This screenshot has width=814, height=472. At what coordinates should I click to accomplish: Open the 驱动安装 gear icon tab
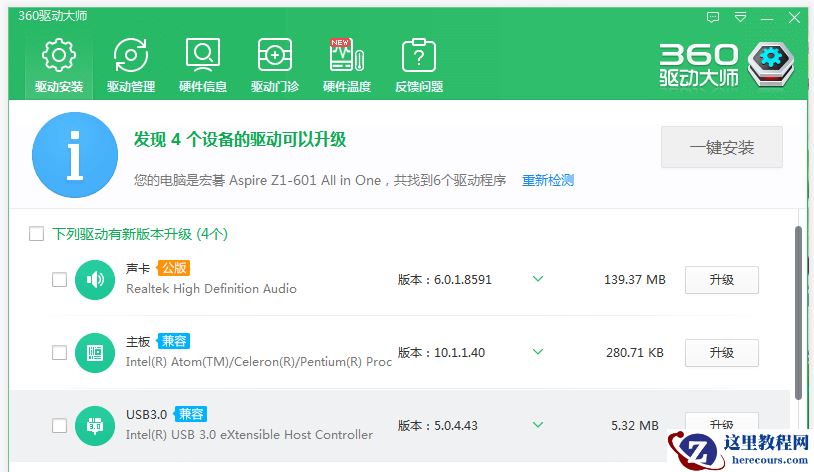(59, 65)
